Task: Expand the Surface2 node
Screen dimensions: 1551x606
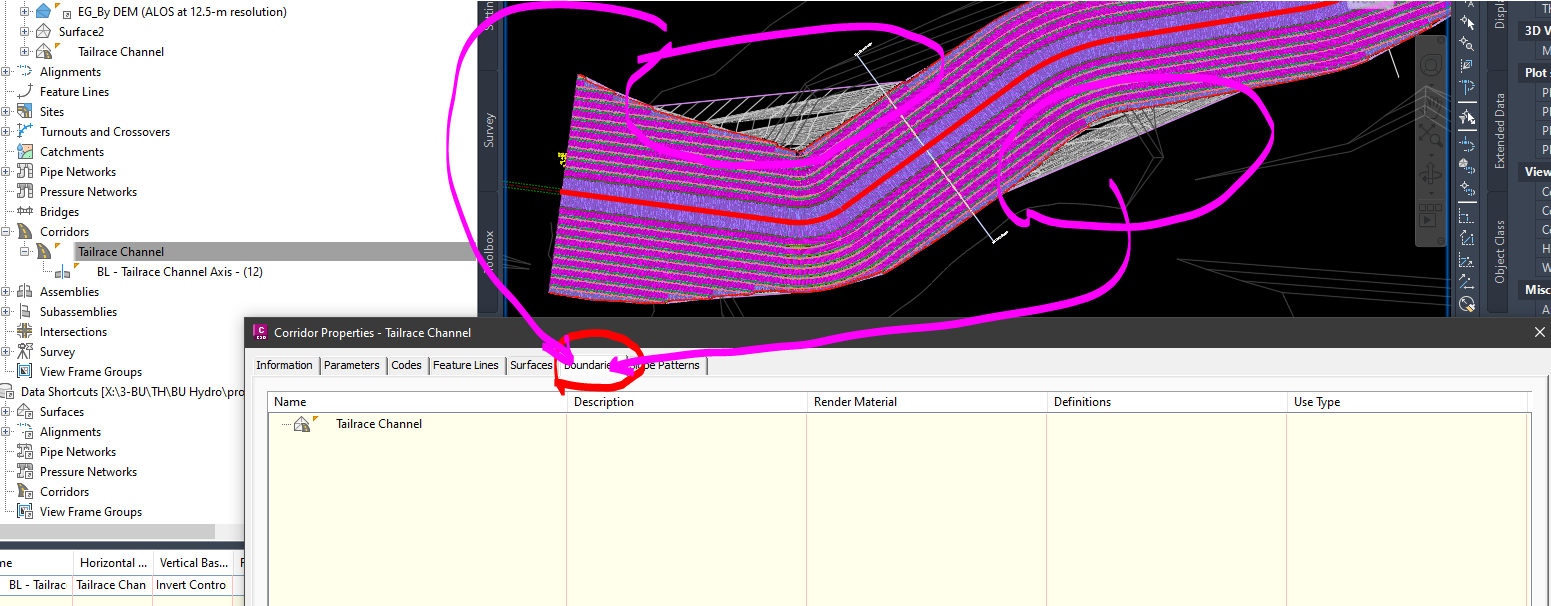Action: 22,31
